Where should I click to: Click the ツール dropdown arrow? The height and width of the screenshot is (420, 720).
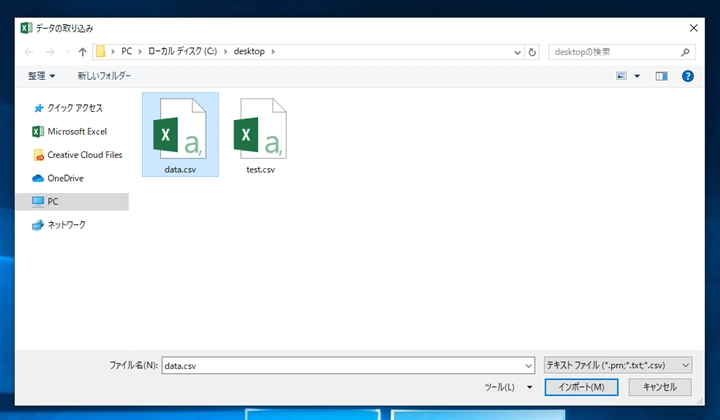(x=529, y=387)
